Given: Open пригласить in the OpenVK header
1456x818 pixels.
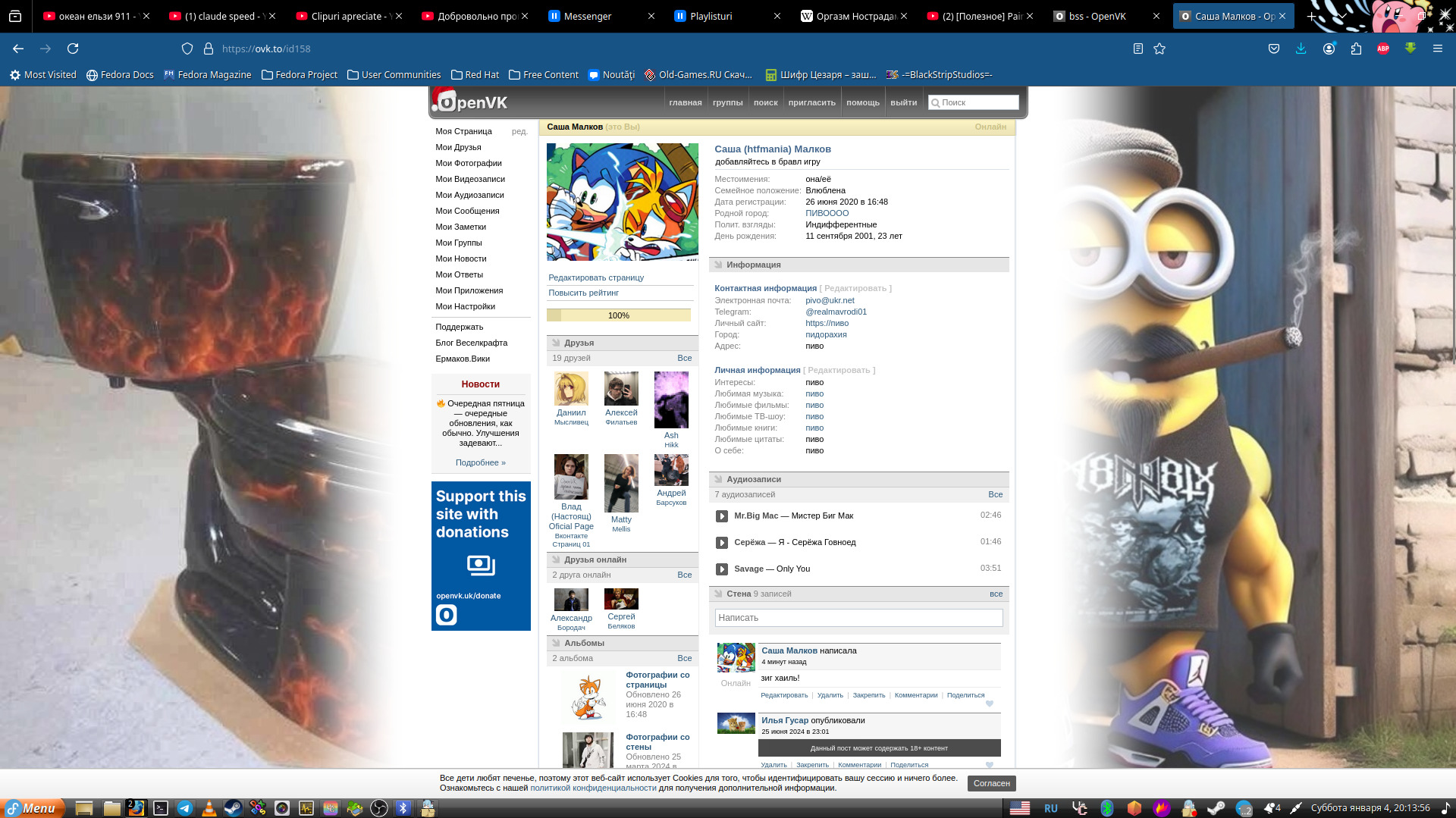Looking at the screenshot, I should (x=812, y=102).
